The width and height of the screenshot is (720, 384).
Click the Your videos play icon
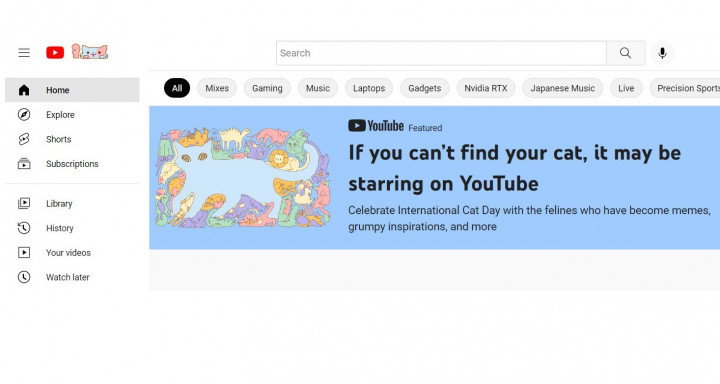pos(24,252)
